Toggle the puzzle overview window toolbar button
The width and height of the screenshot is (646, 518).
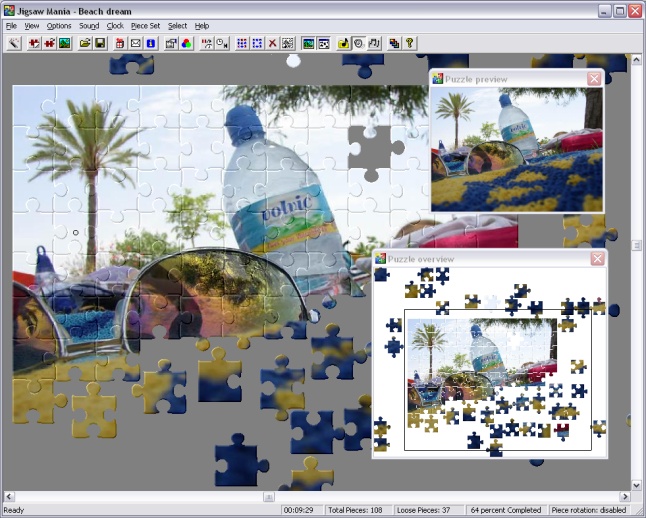click(323, 43)
